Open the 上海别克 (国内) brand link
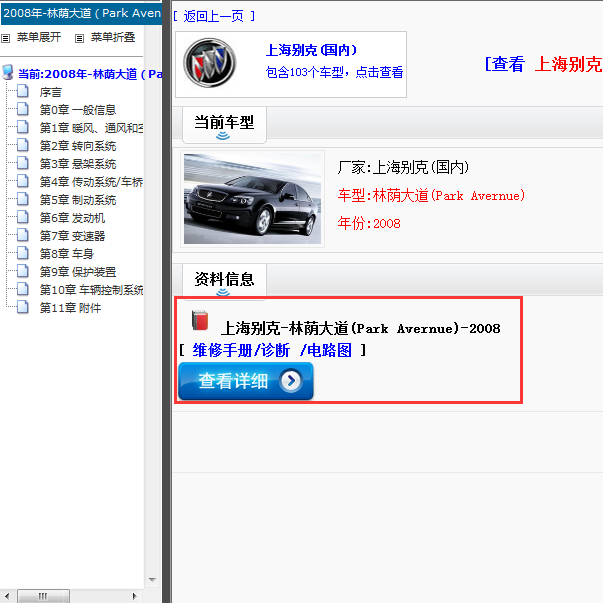603x603 pixels. point(311,50)
